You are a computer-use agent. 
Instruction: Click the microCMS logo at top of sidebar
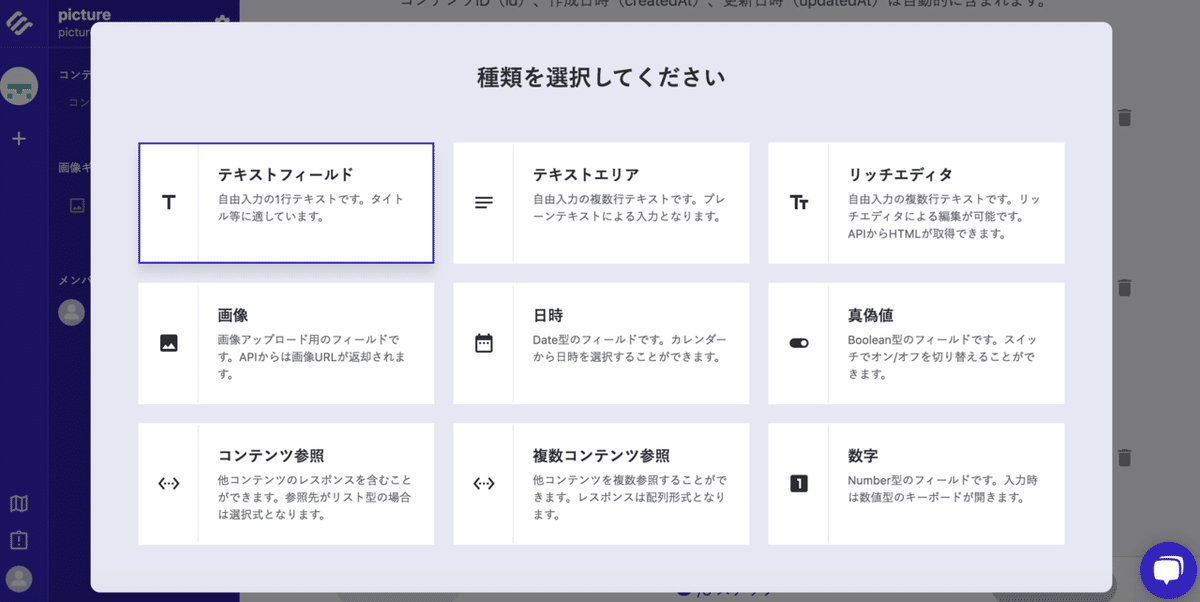click(19, 23)
